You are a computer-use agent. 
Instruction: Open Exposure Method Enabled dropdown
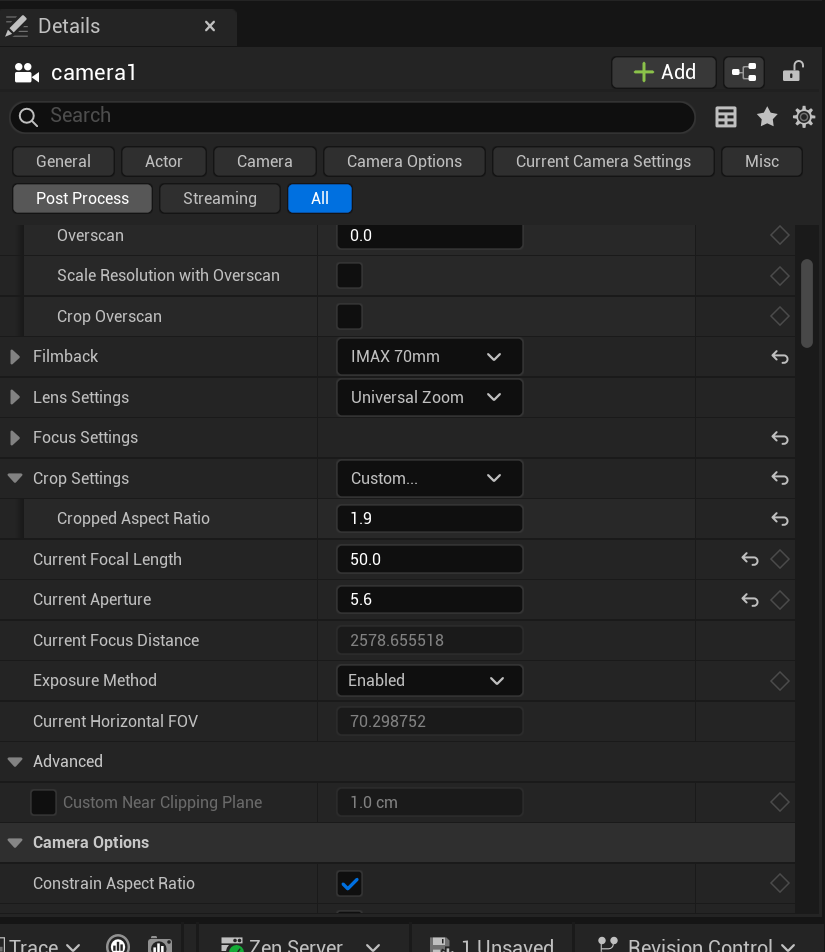coord(430,681)
